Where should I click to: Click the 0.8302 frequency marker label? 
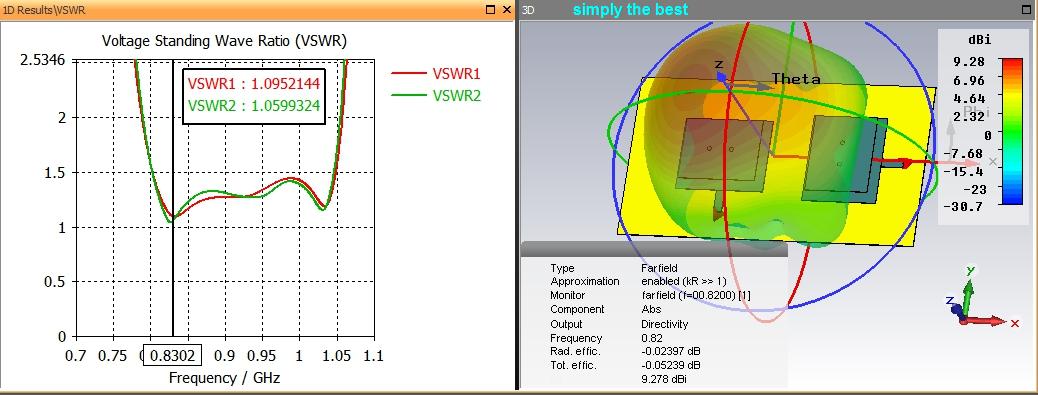[173, 355]
